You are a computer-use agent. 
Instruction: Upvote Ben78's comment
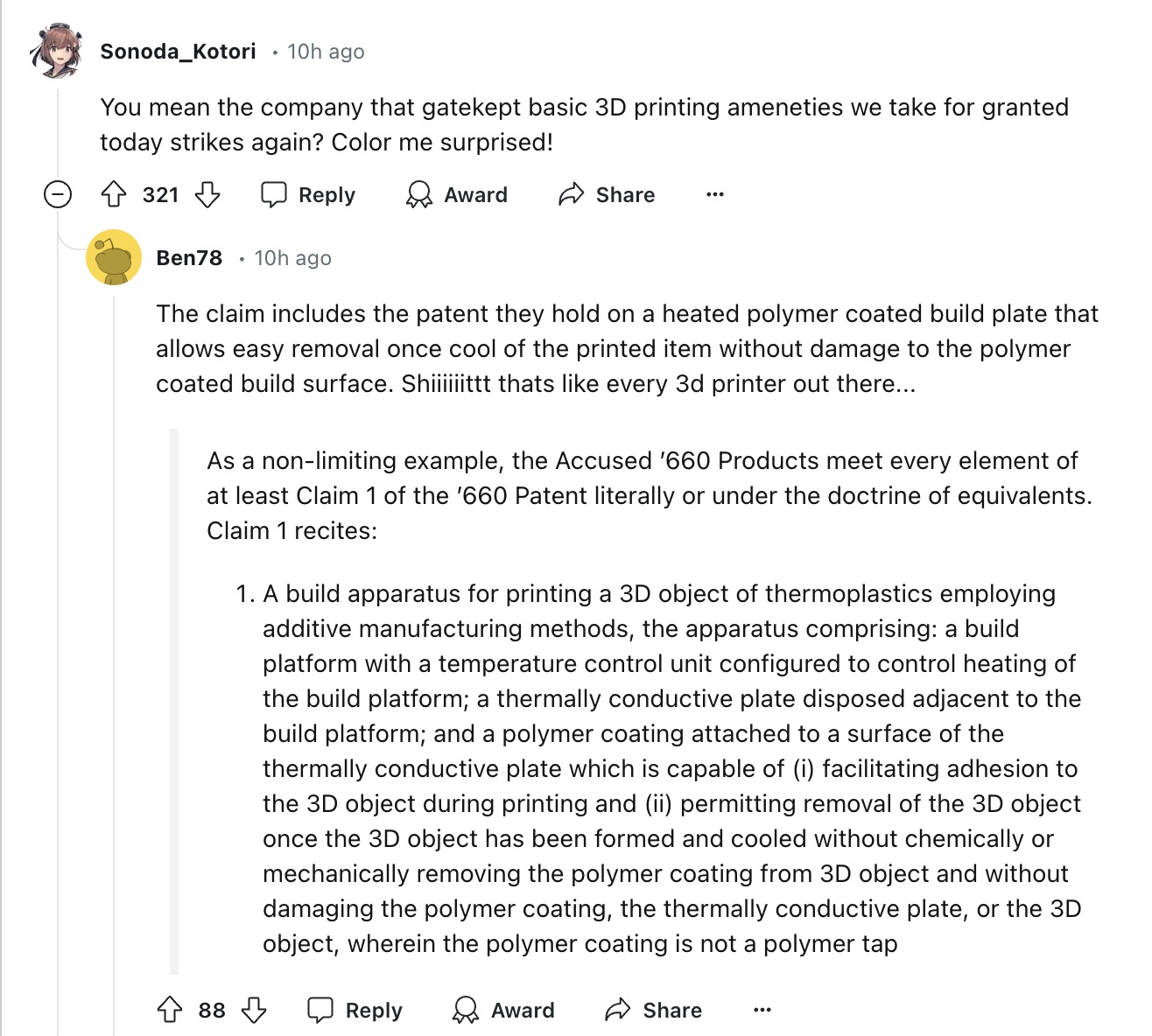point(170,1010)
